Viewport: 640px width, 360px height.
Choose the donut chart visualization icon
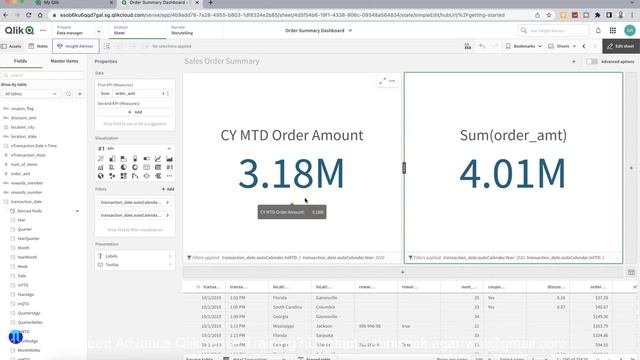click(x=135, y=167)
